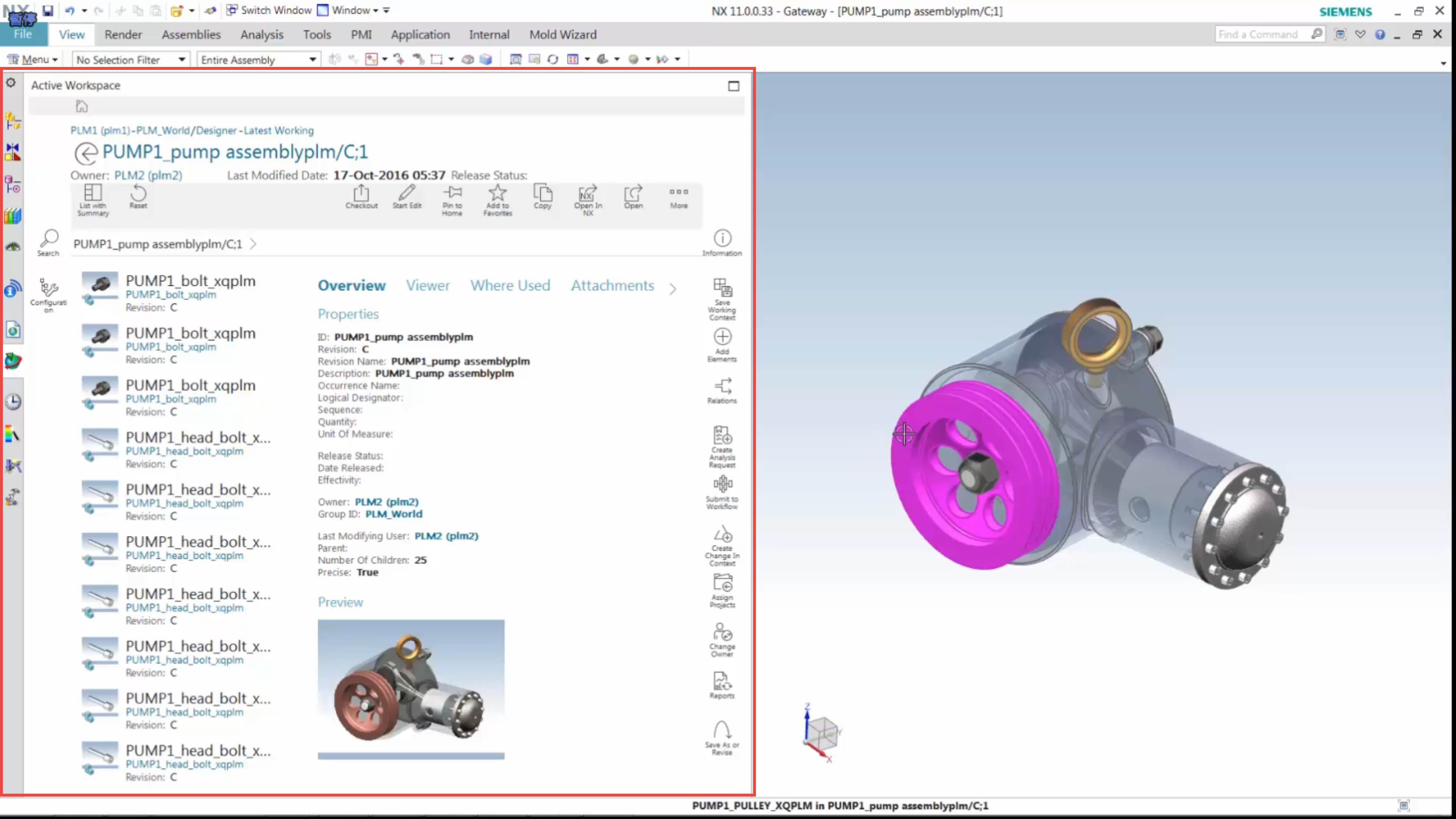Open the Mold Wizard ribbon tab
This screenshot has height=819, width=1456.
(x=562, y=34)
